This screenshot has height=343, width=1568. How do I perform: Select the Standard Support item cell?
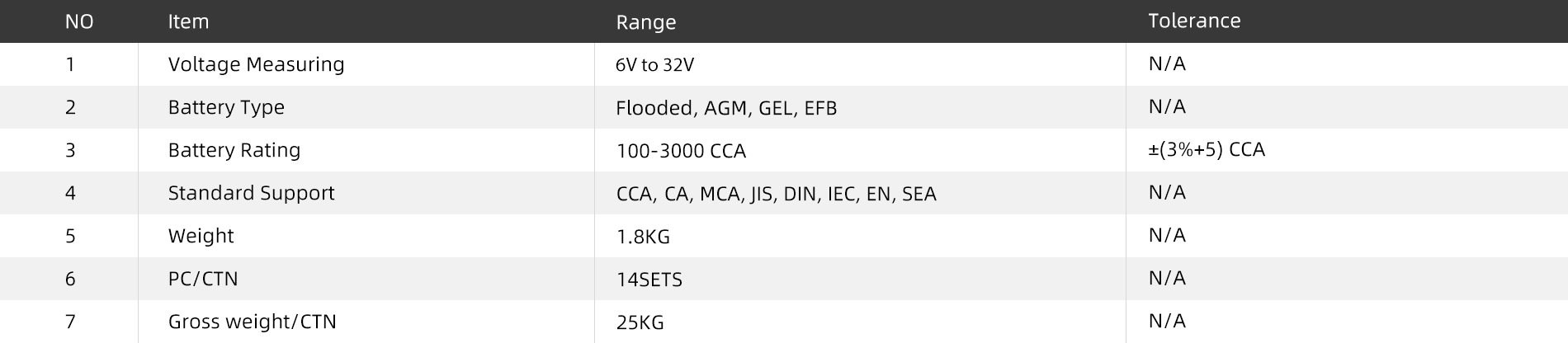(251, 193)
